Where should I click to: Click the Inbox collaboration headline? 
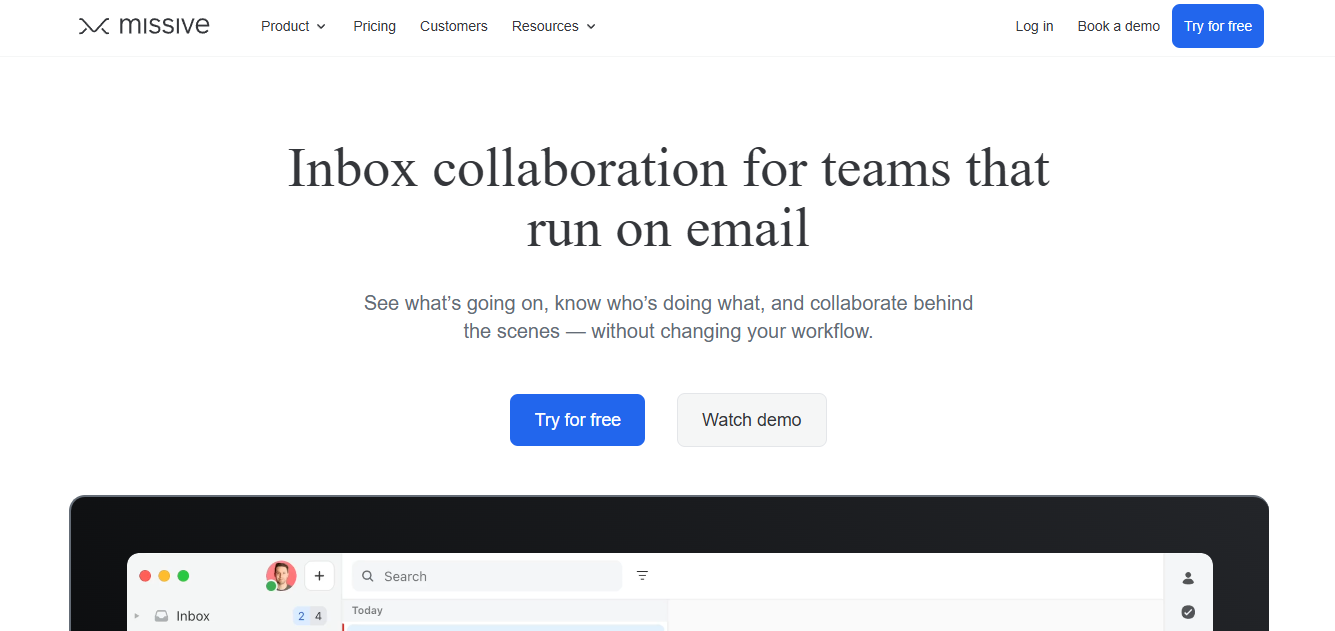pos(668,197)
